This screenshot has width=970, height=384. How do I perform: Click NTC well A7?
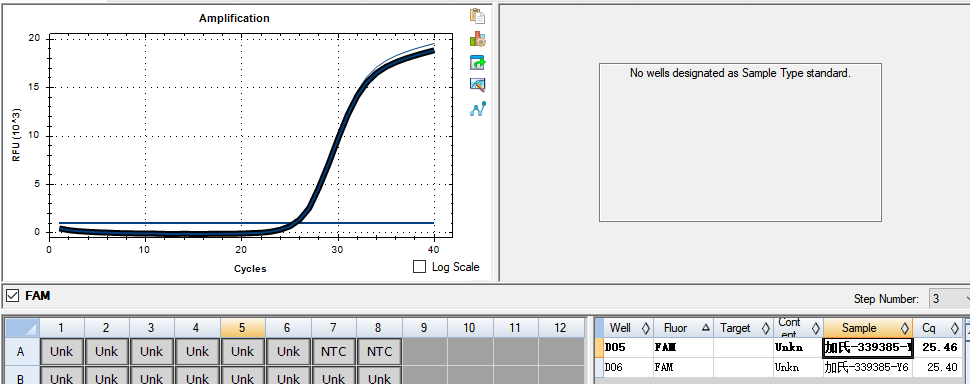pyautogui.click(x=333, y=352)
